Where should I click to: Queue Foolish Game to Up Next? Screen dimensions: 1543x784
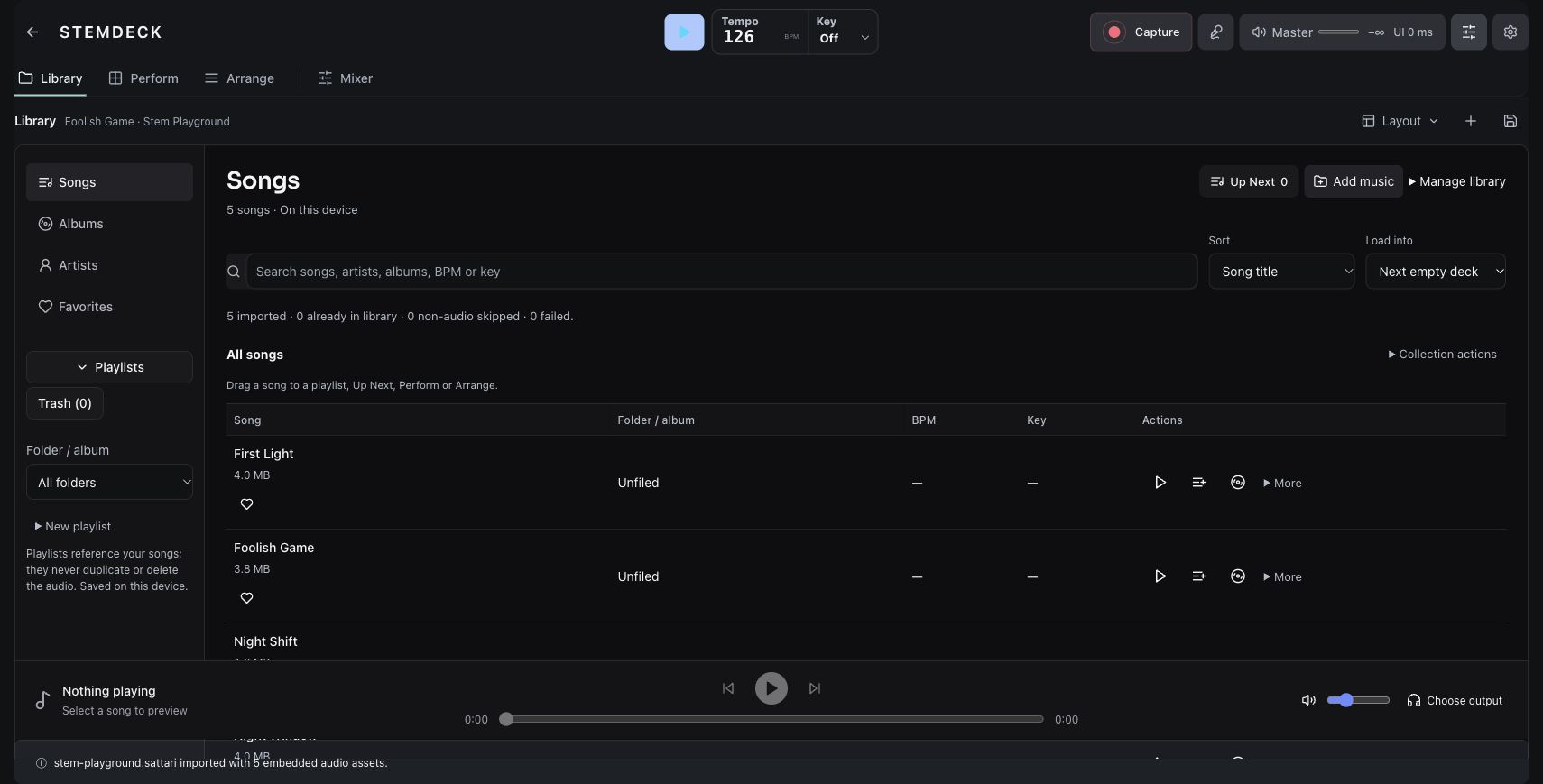pos(1198,576)
